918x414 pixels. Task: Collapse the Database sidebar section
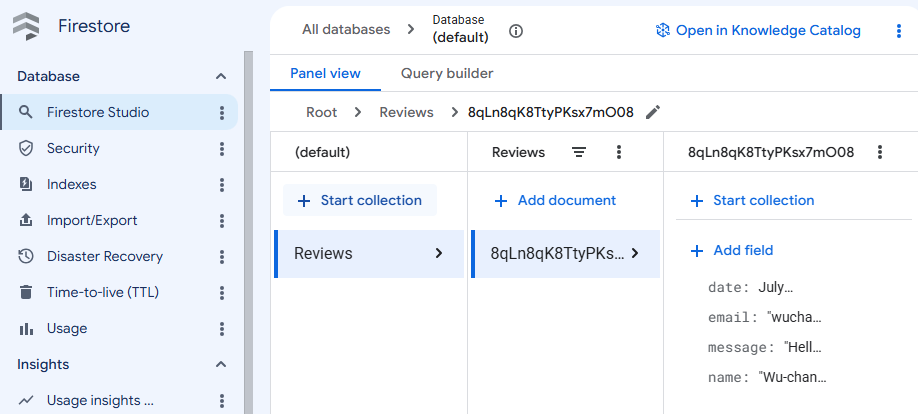point(221,76)
